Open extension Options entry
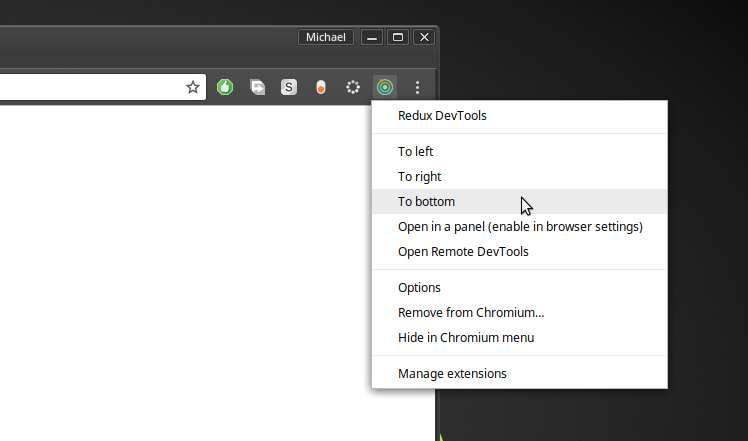Screen dimensions: 748x441 [519, 287]
